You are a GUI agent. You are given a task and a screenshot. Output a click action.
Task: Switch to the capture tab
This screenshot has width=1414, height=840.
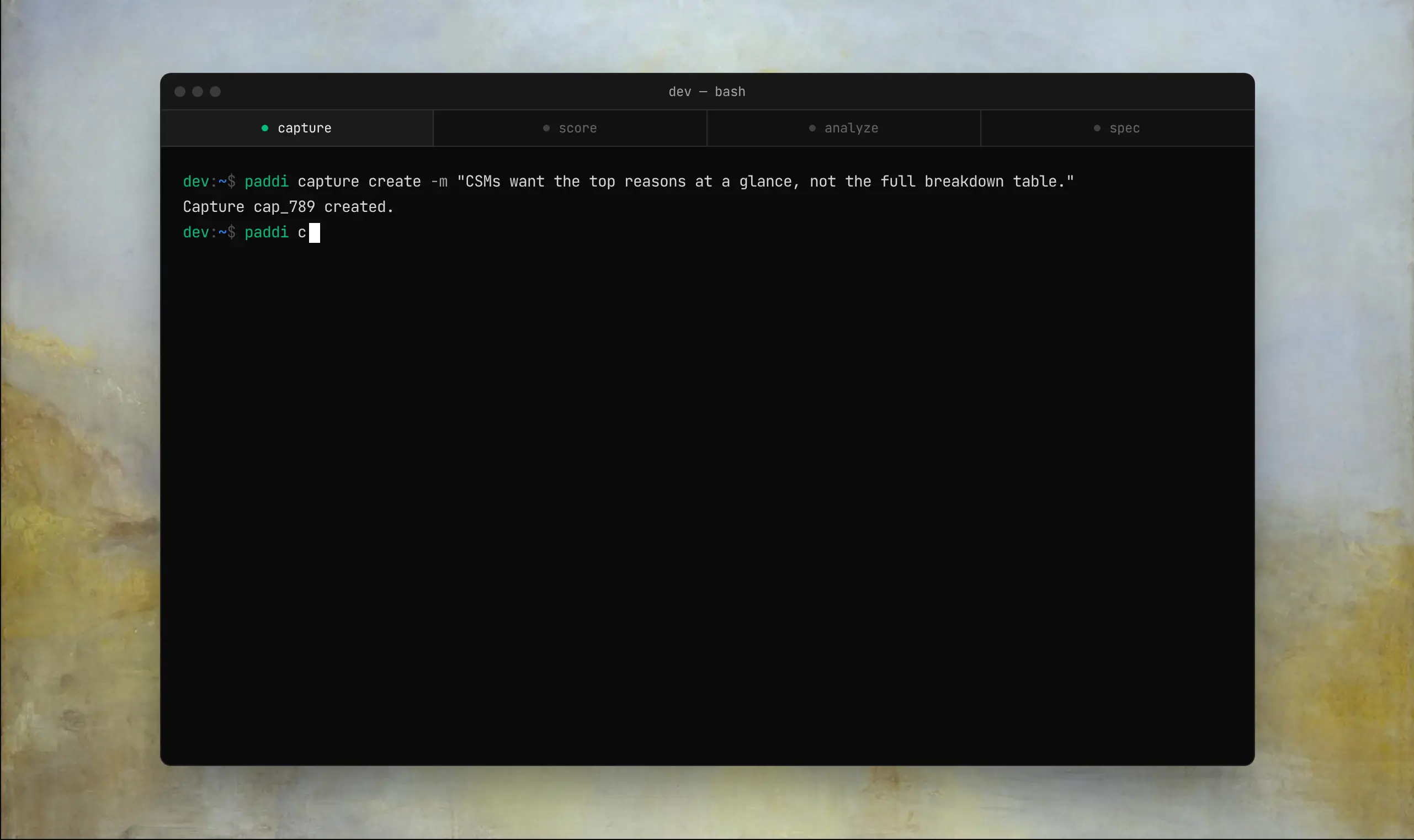(x=296, y=128)
